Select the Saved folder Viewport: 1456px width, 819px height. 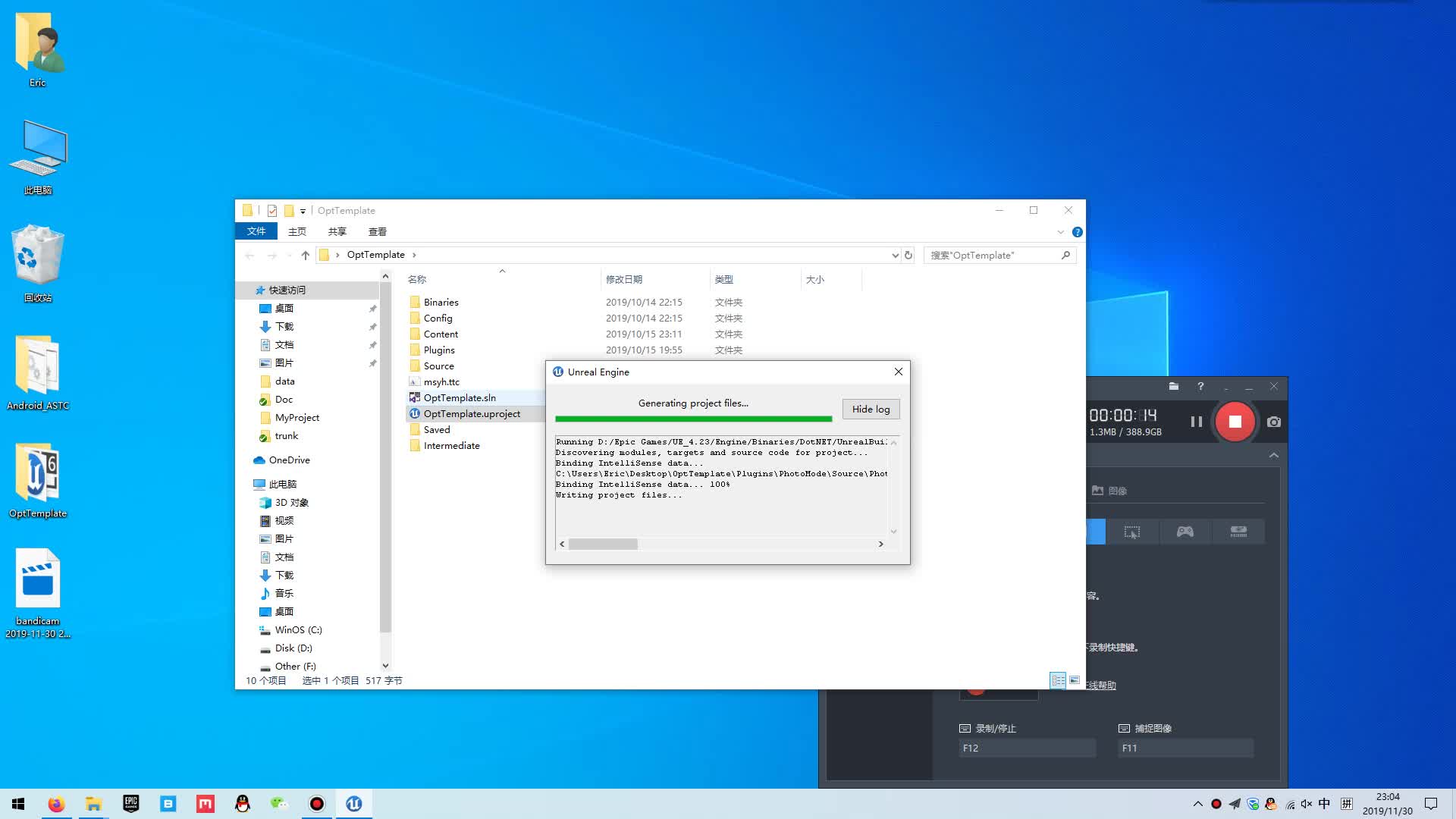click(437, 429)
